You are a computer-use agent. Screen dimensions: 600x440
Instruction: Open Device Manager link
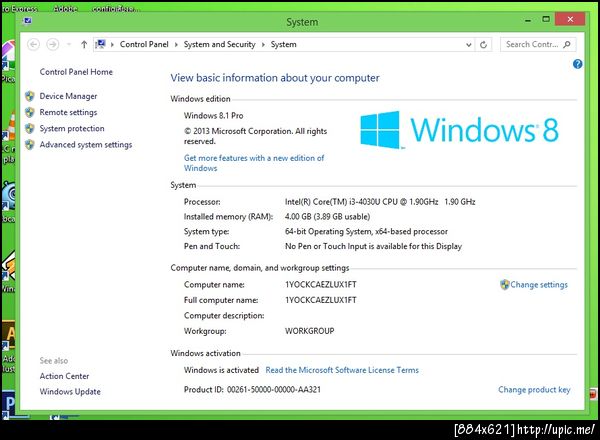68,96
